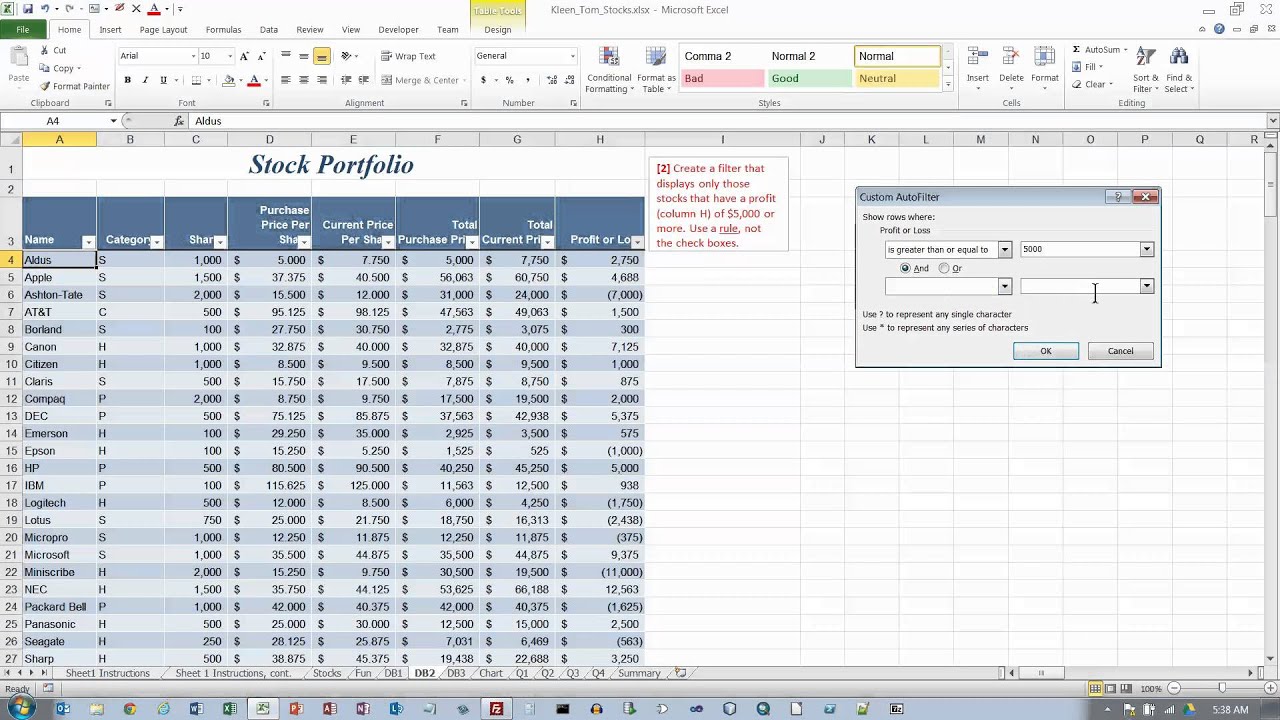Click Cancel in Custom AutoFilter dialog
Screen dimensions: 1280x720
(1120, 351)
